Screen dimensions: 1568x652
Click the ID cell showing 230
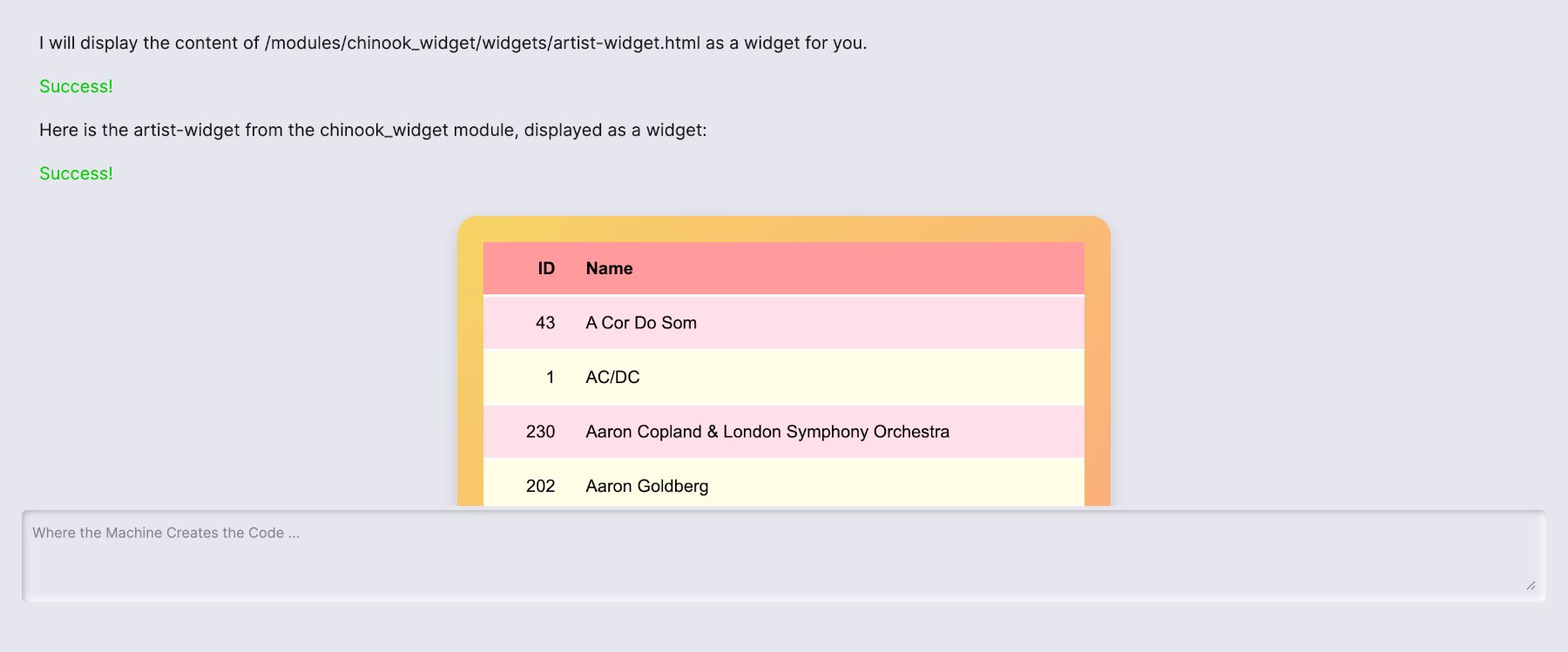point(540,432)
